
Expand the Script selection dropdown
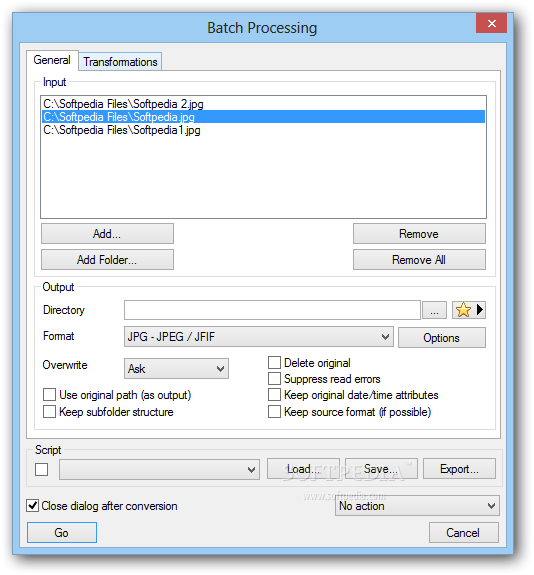(159, 469)
